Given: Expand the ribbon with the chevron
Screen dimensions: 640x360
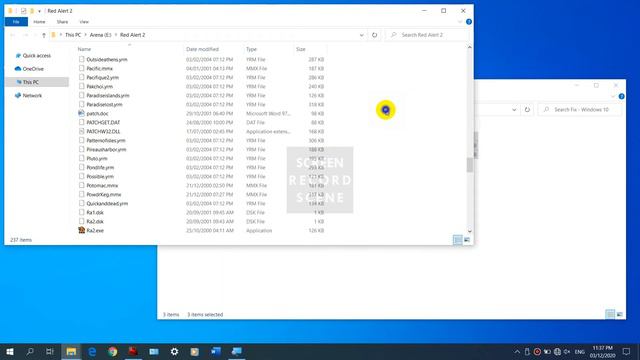Looking at the screenshot, I should 460,22.
